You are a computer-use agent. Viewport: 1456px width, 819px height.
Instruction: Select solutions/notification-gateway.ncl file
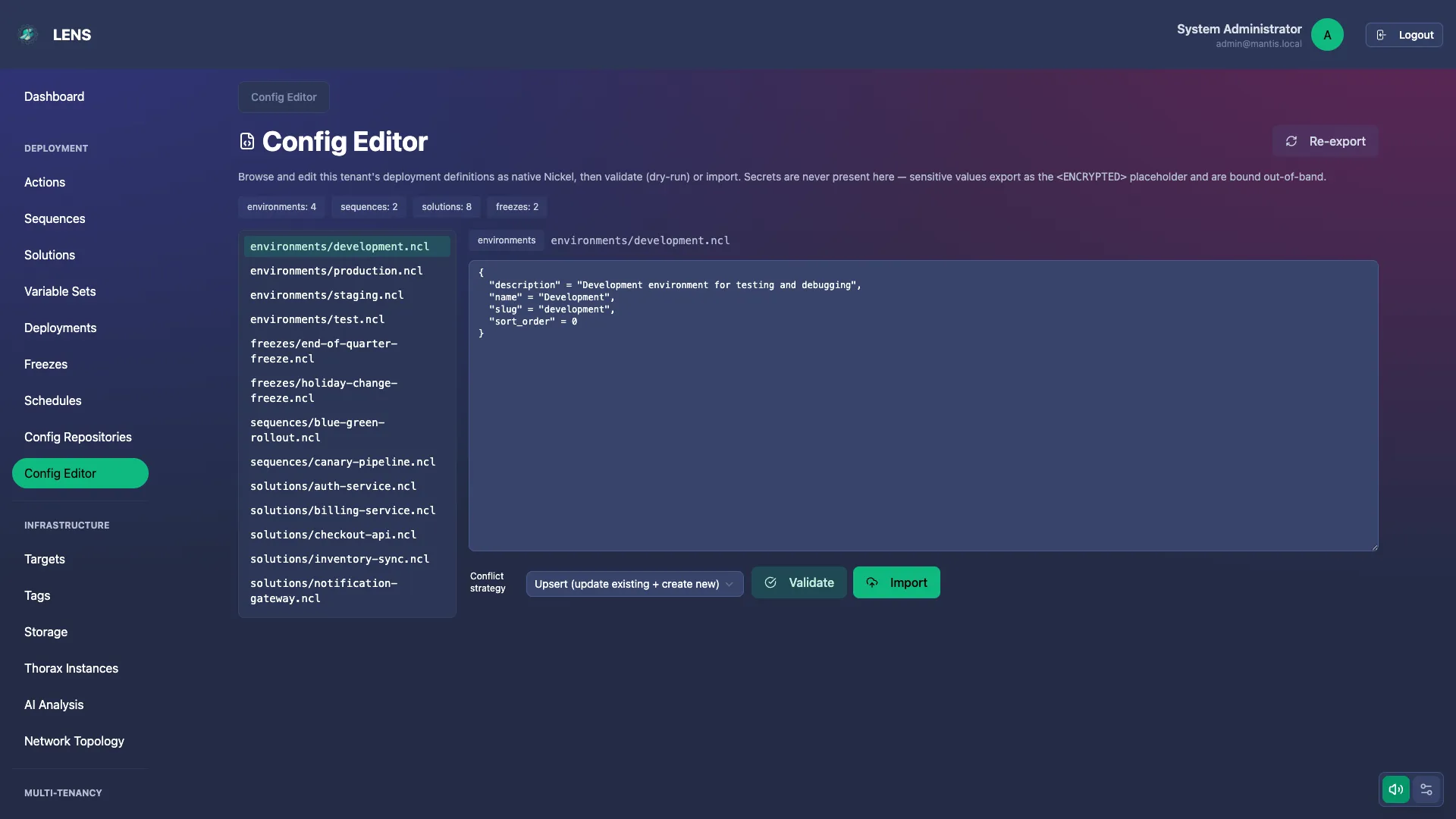[347, 591]
